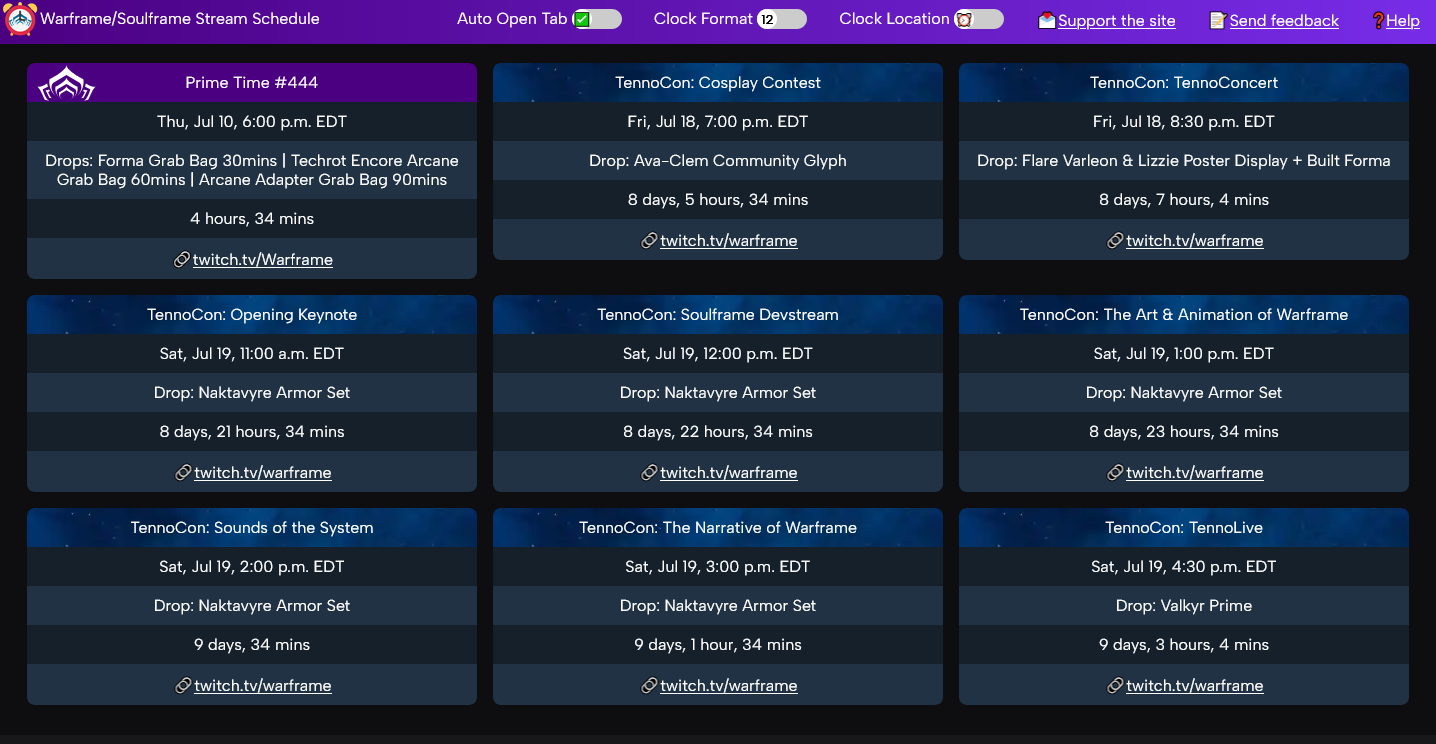Screen dimensions: 1436x744
Task: Click the 8 days, 7 hours, 4 mins countdown
Action: tap(1184, 199)
